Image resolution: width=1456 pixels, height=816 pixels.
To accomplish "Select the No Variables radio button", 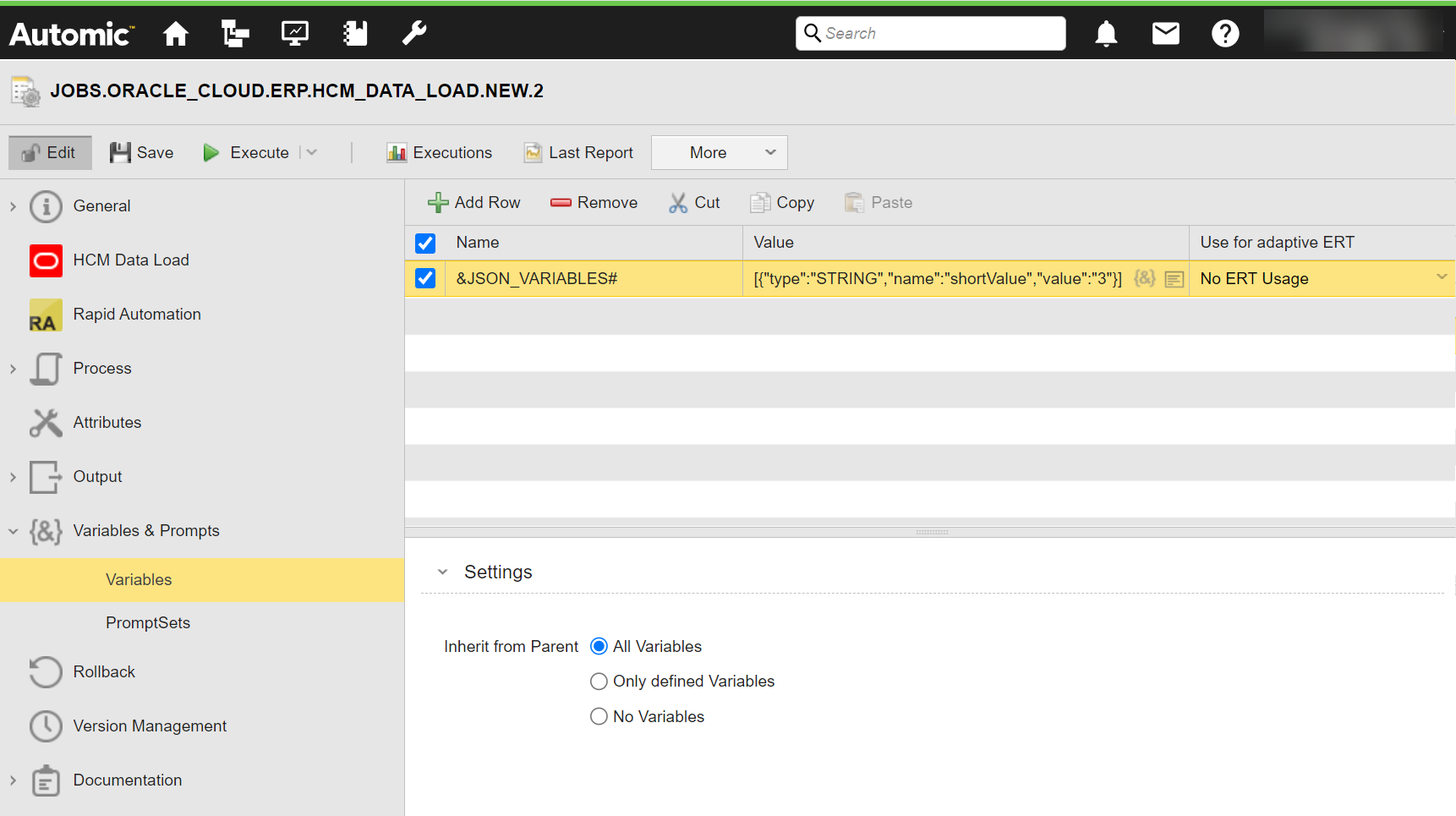I will [599, 716].
